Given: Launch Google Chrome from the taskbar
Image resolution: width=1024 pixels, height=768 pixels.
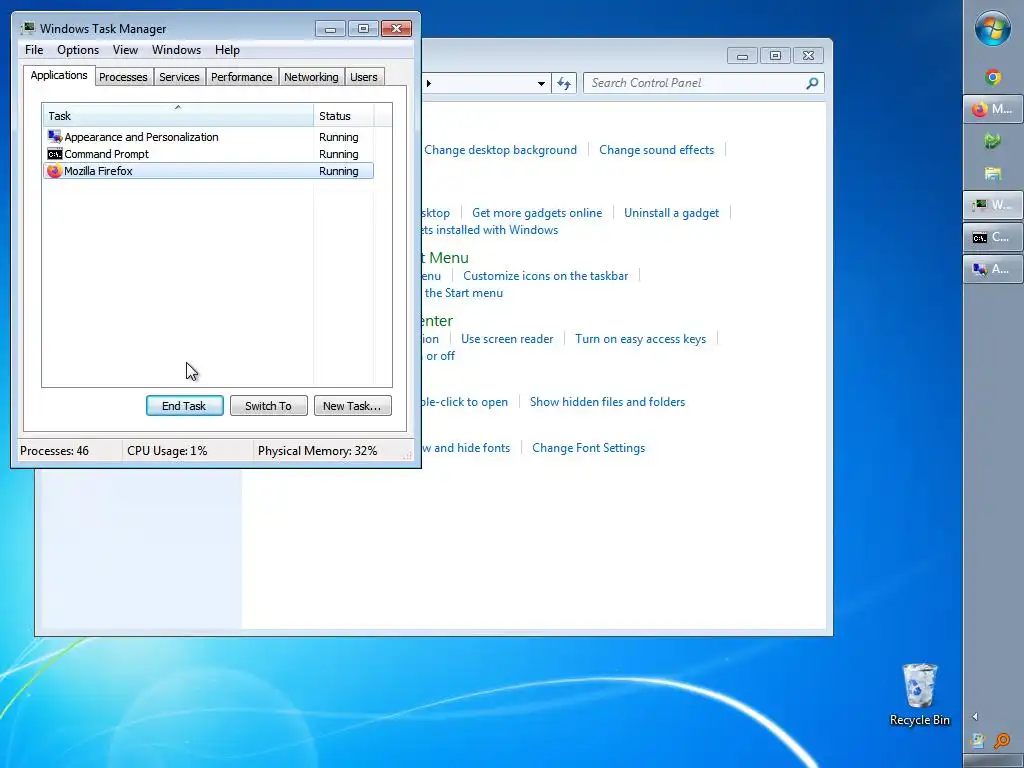Looking at the screenshot, I should (x=993, y=77).
